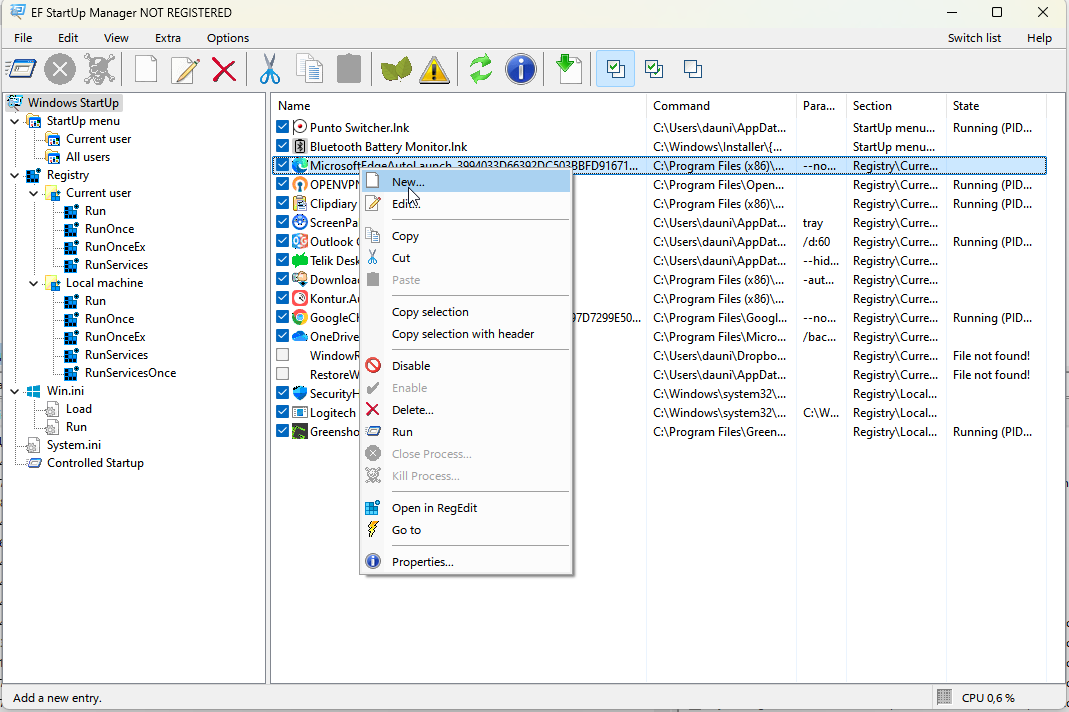
Task: Open the Extra menu in menu bar
Action: click(168, 38)
